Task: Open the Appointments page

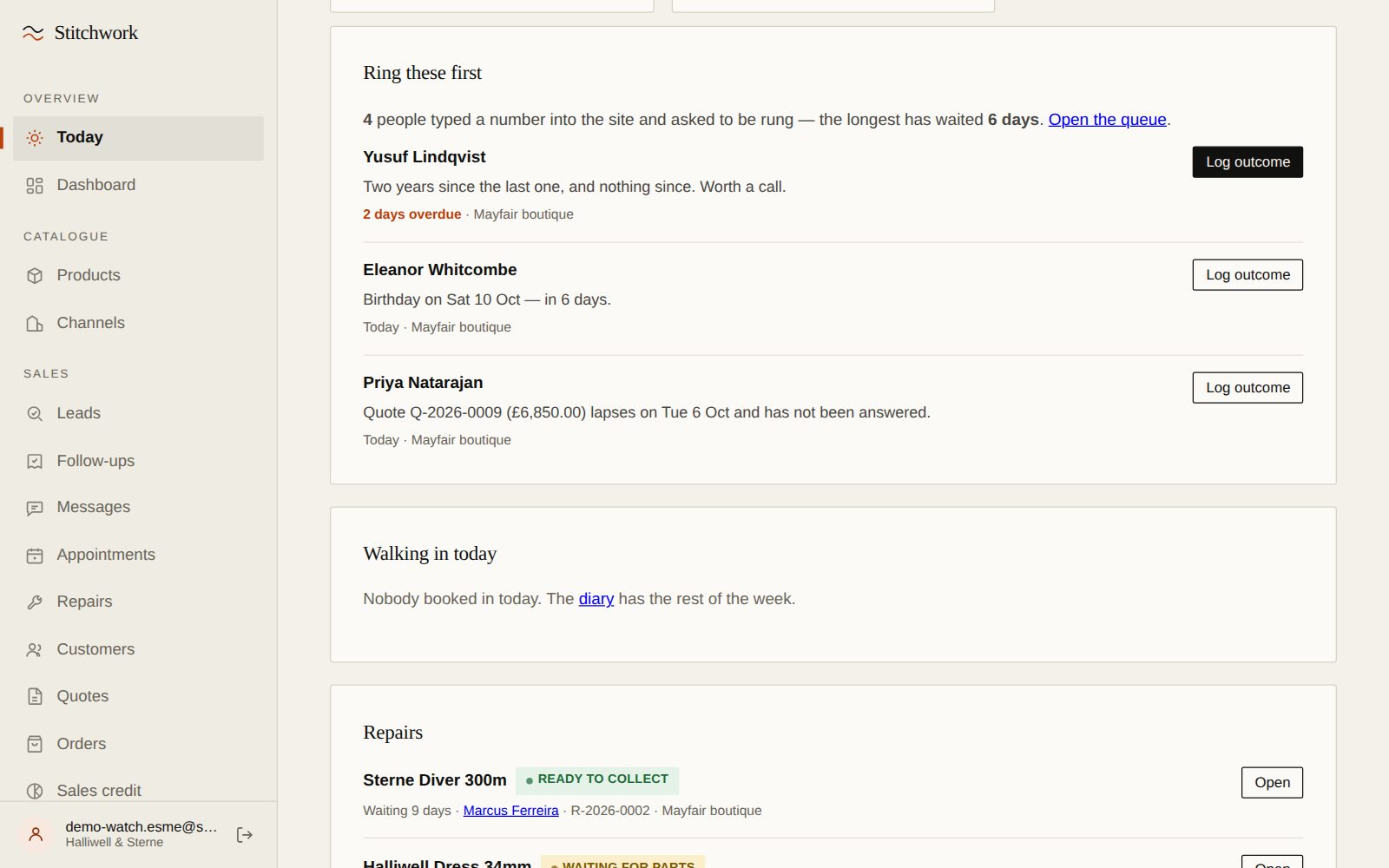Action: click(x=138, y=556)
